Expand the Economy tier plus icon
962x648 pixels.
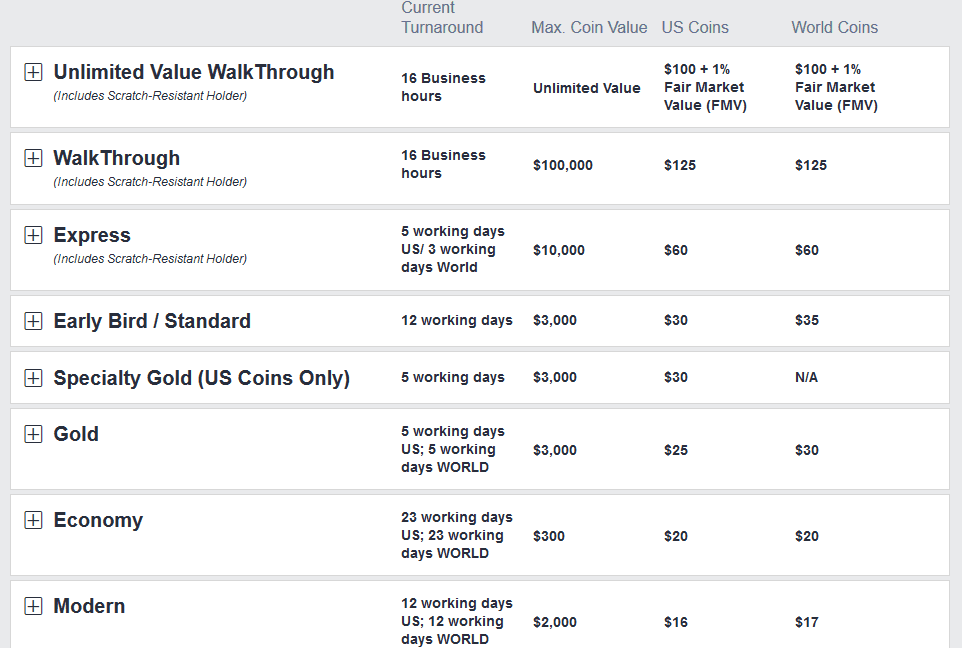tap(33, 520)
